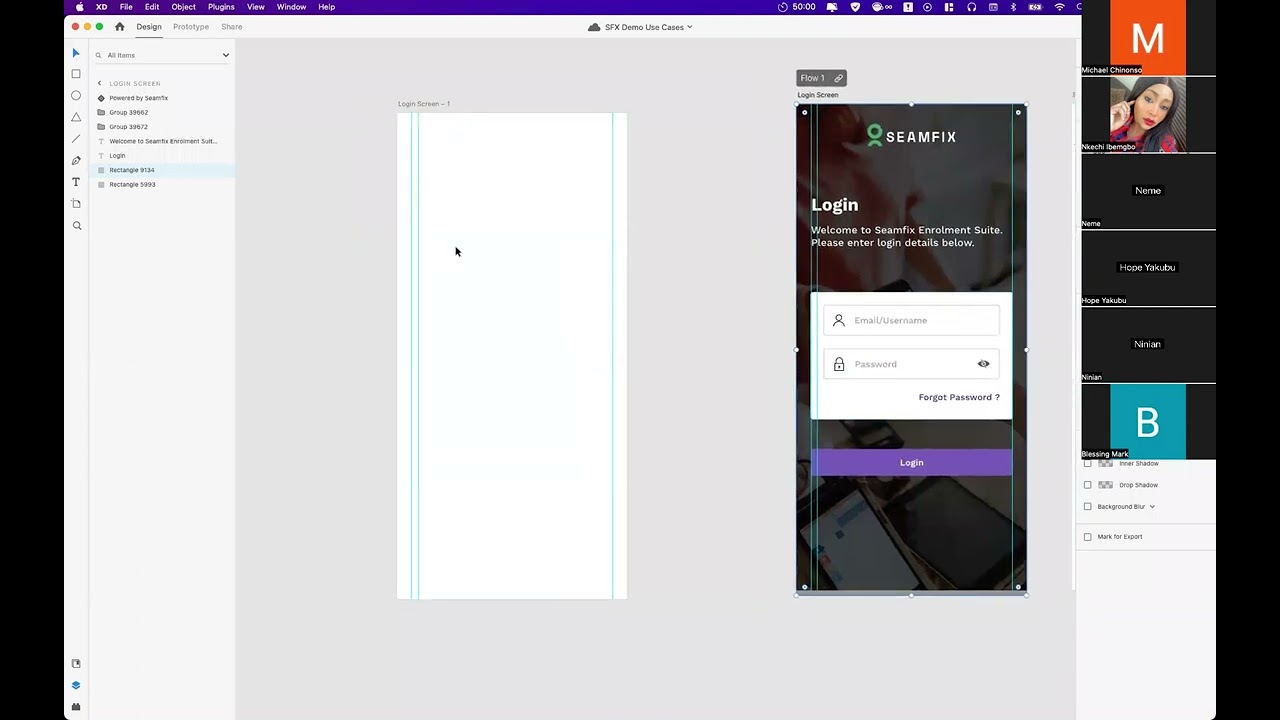
Task: Open the Plugins panel icon
Action: tap(76, 707)
